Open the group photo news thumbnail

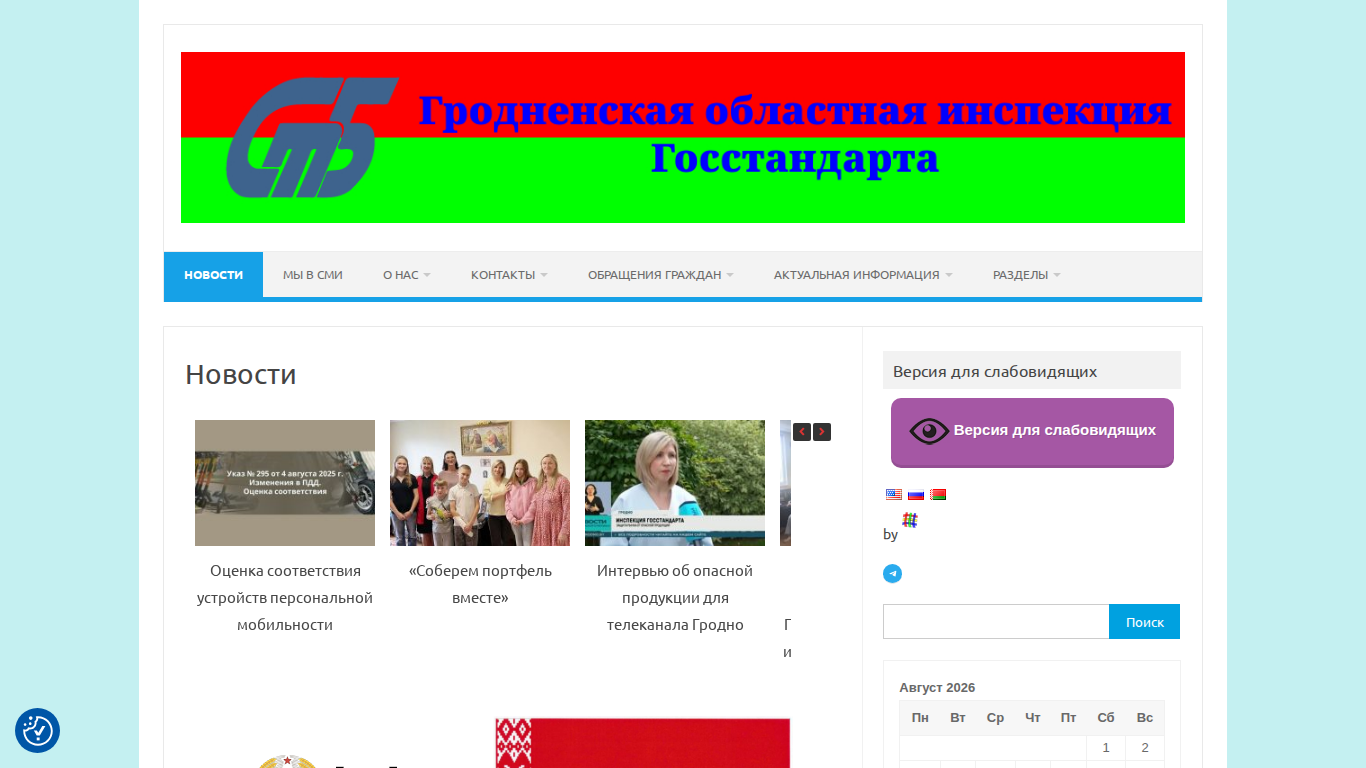pos(480,483)
